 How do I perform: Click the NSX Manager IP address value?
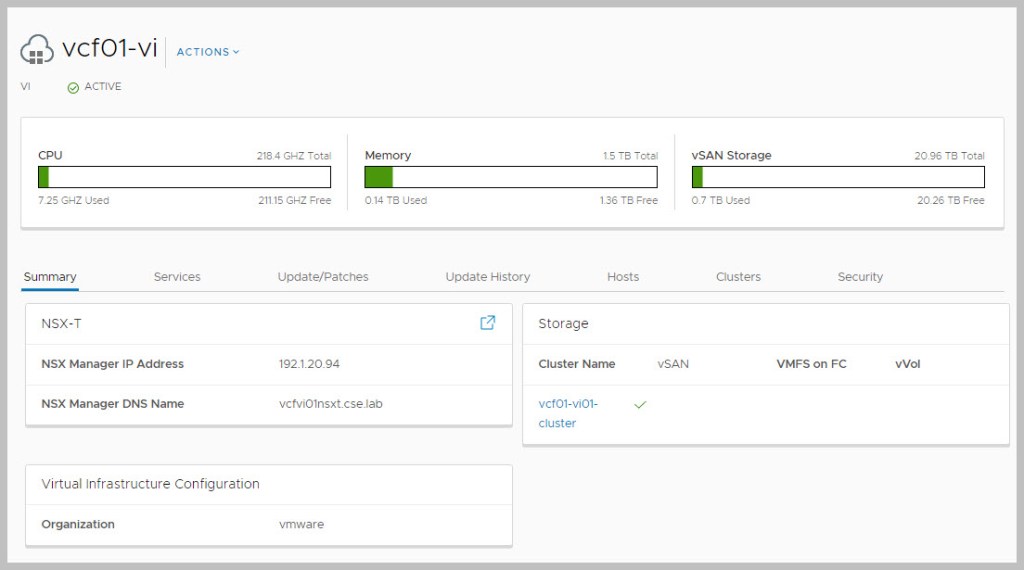tap(315, 364)
